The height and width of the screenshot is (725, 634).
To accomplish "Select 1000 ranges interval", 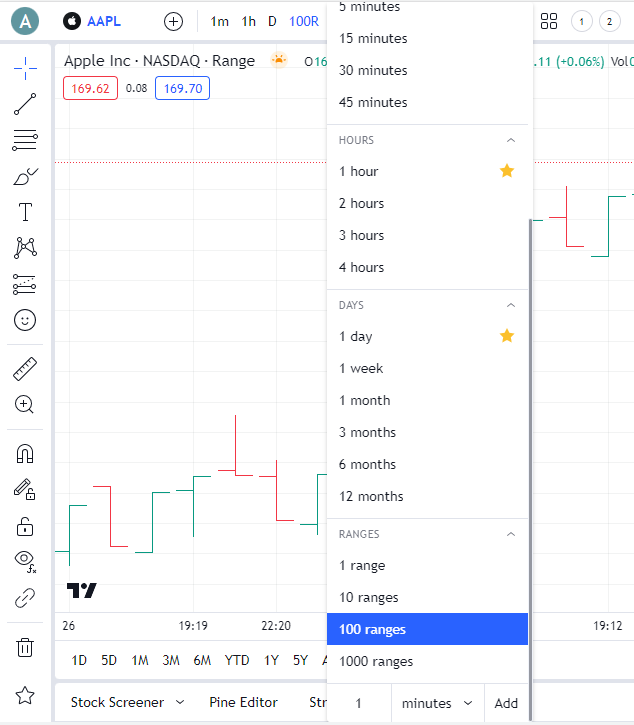I will pos(427,661).
